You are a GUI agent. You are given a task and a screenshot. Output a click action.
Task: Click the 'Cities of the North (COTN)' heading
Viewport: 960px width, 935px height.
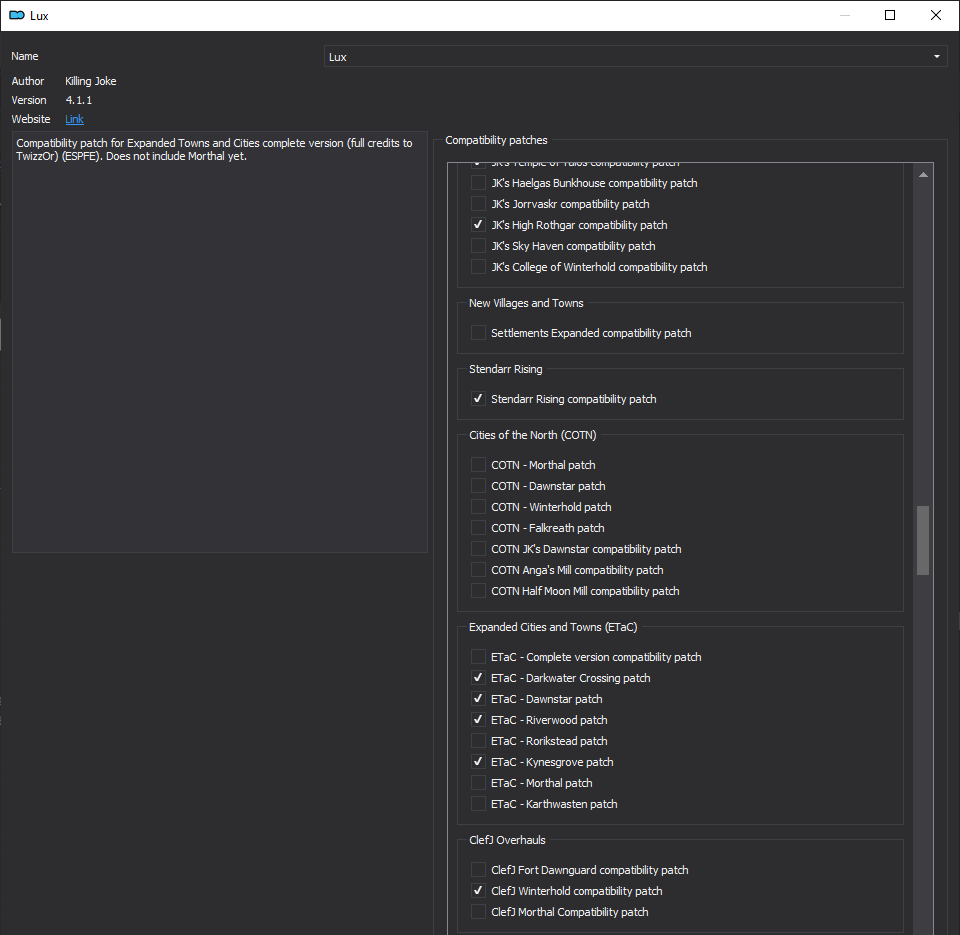tap(533, 435)
